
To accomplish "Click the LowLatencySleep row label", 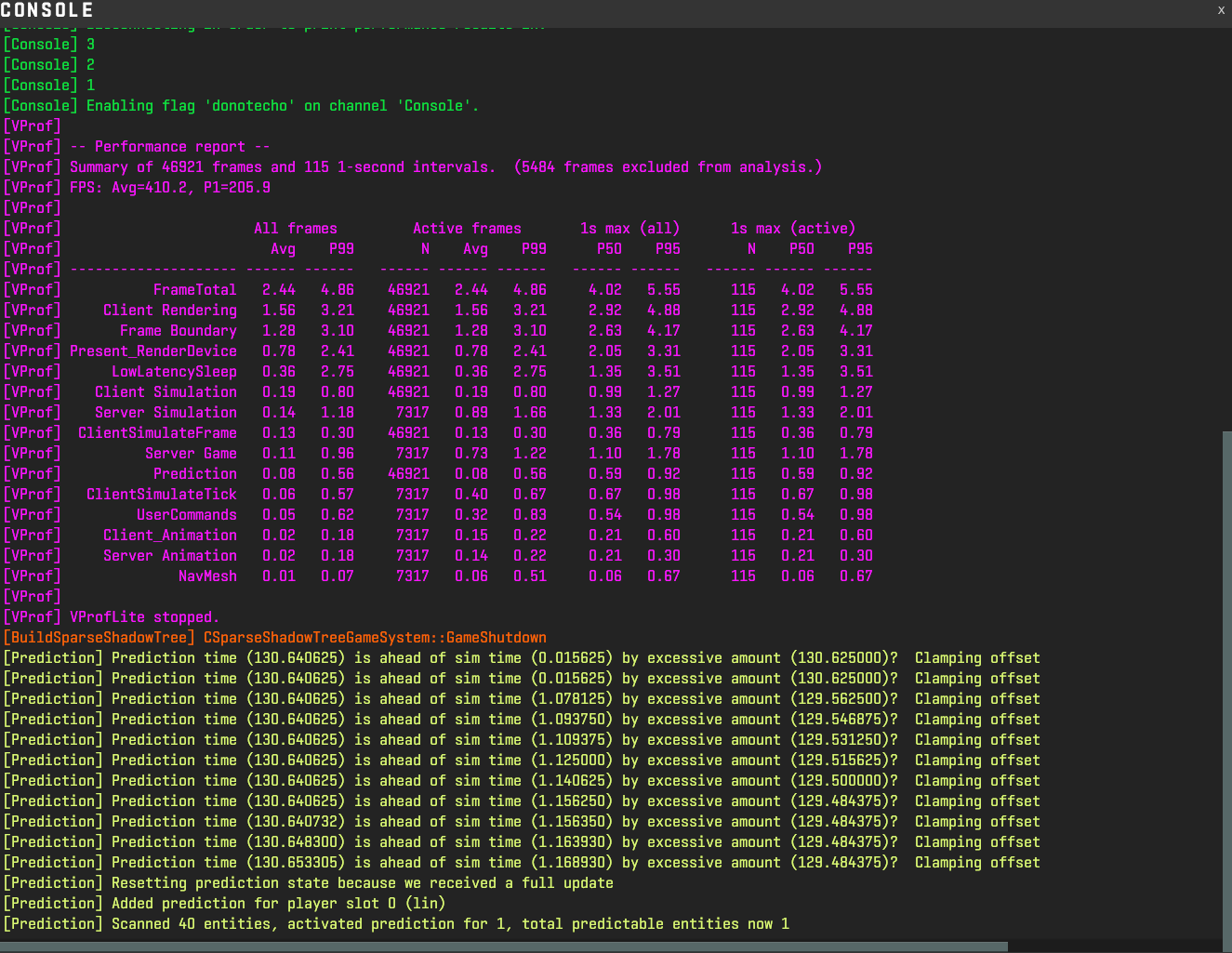I will 174,372.
